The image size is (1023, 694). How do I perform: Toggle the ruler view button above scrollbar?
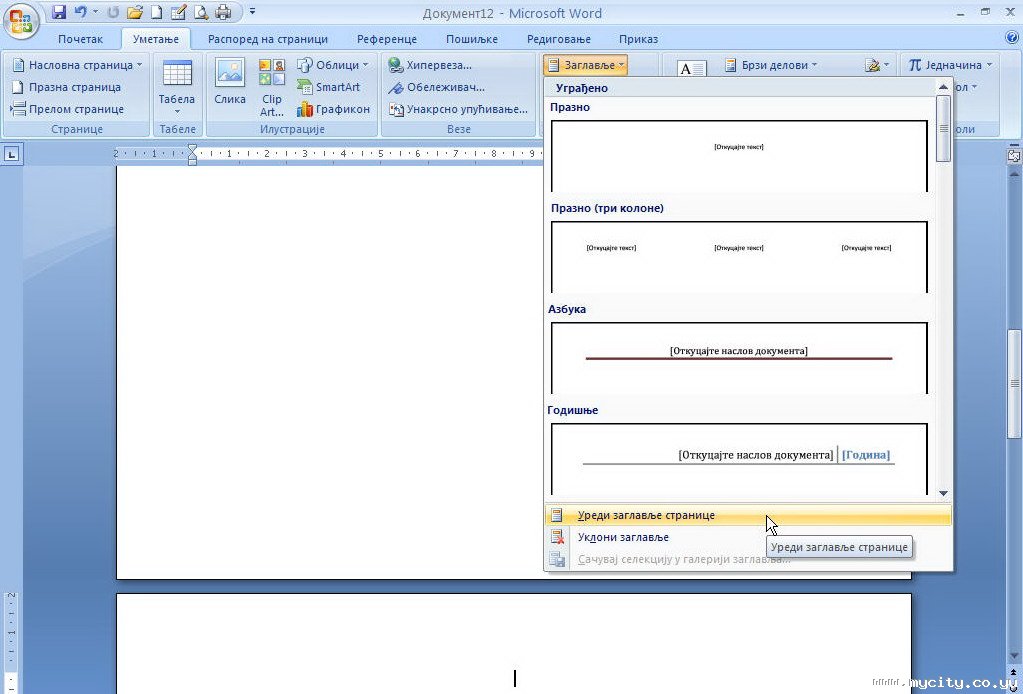click(1014, 155)
